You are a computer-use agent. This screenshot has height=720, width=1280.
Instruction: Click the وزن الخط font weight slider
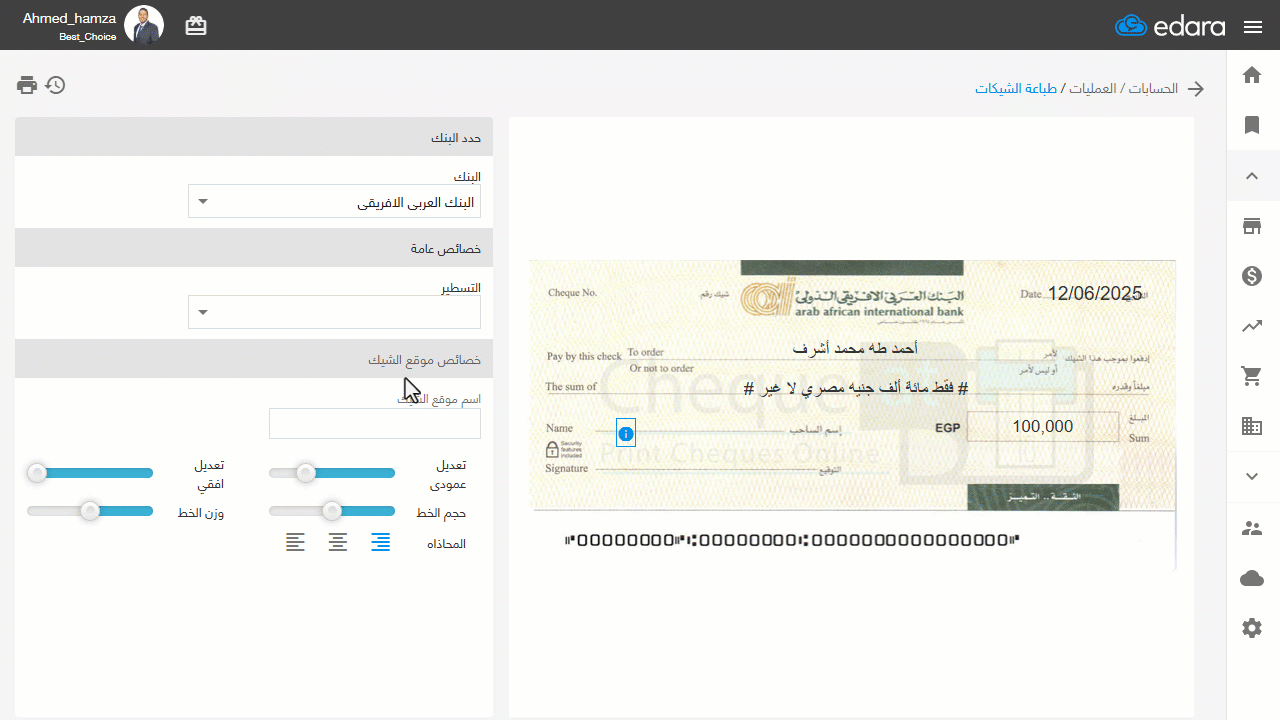pyautogui.click(x=90, y=511)
